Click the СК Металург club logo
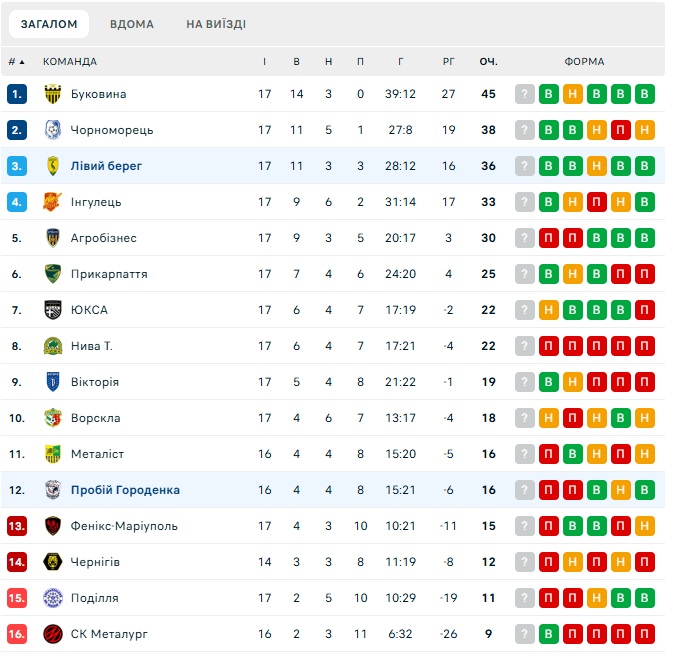 point(53,634)
